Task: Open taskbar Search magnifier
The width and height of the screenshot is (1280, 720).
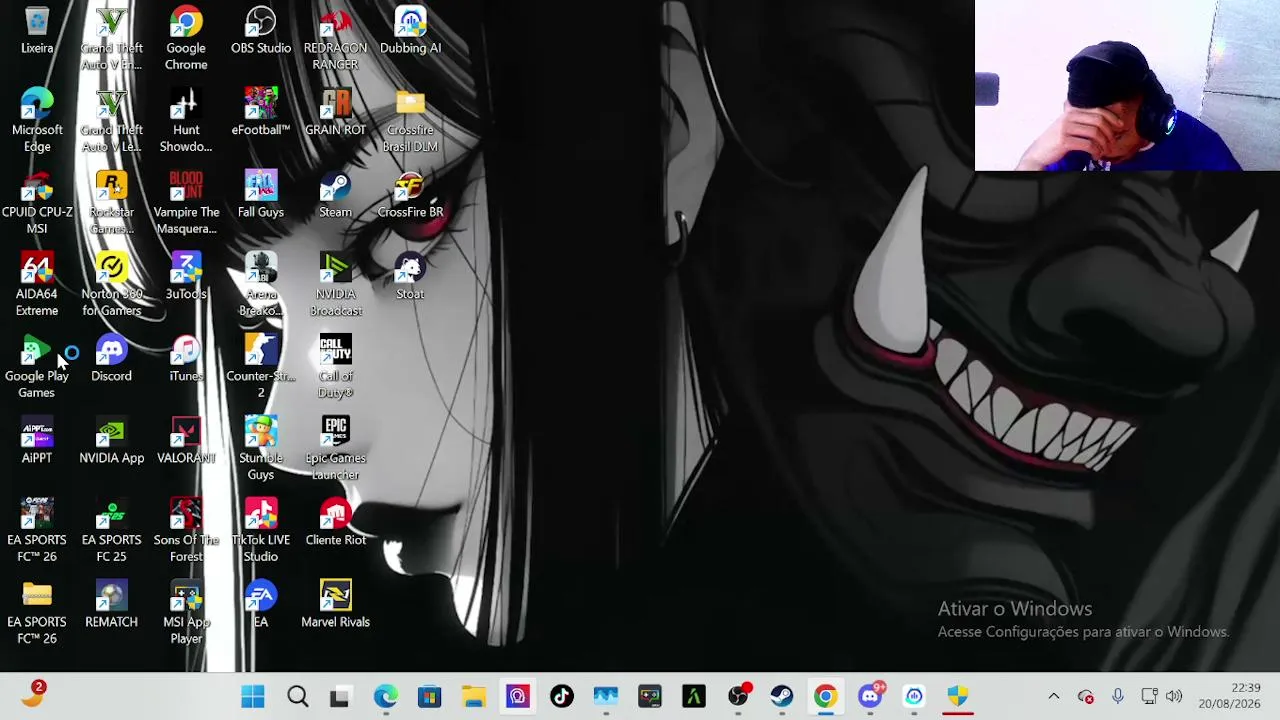Action: click(297, 697)
